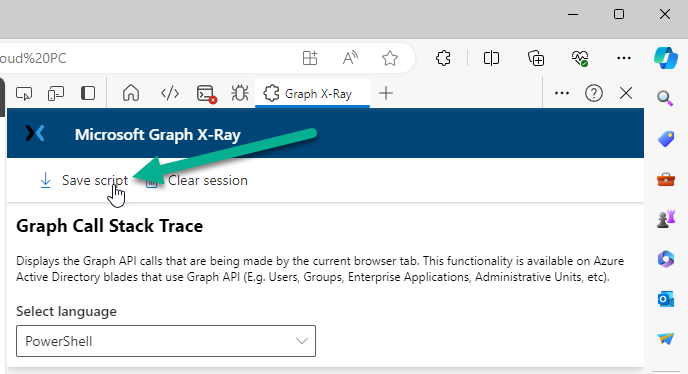Screen dimensions: 688x374
Task: Close the Edge browser window
Action: 665,14
